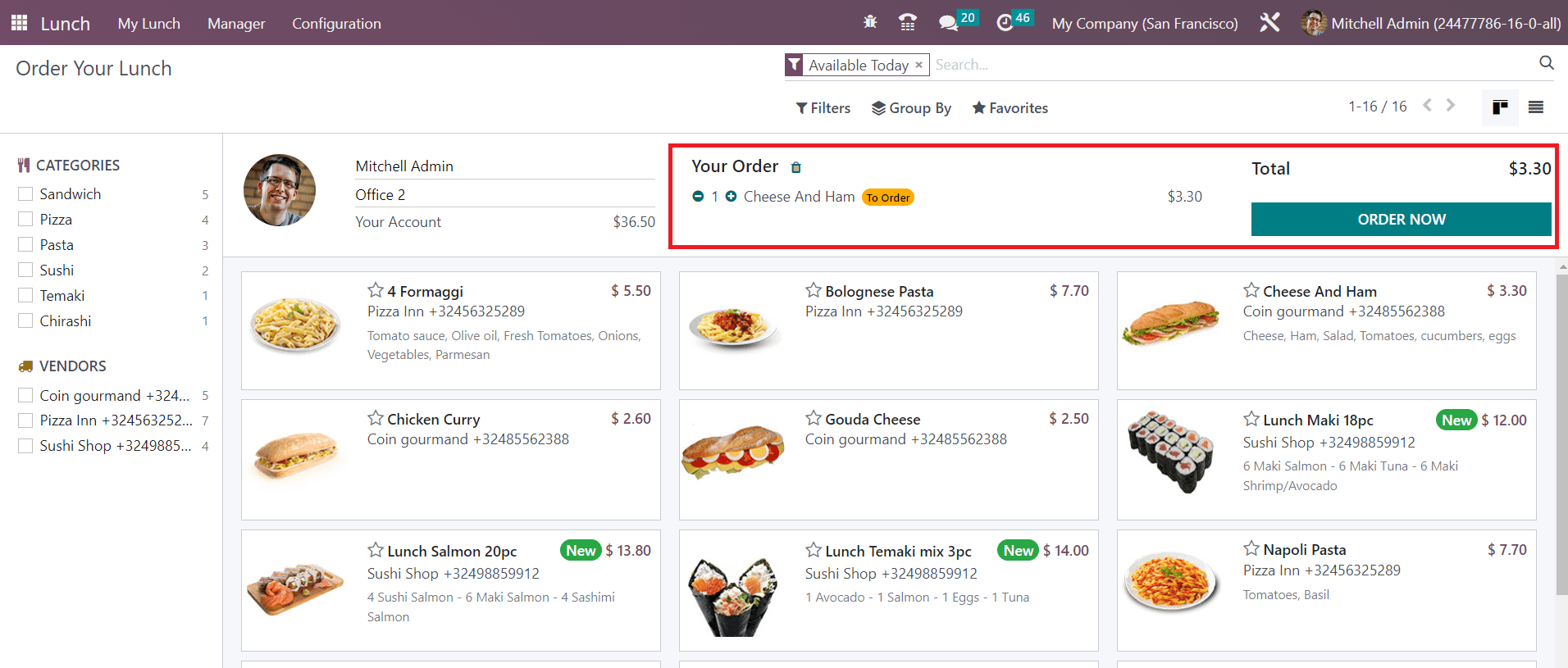This screenshot has width=1568, height=668.
Task: Open the user field Mitchell Admin
Action: click(504, 166)
